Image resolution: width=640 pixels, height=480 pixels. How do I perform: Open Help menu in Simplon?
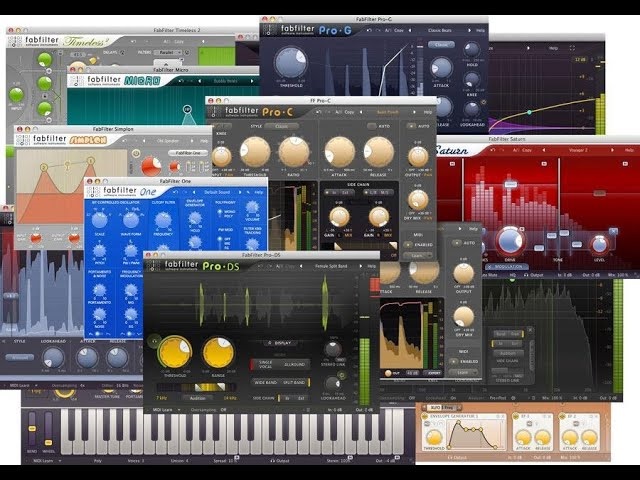point(204,141)
